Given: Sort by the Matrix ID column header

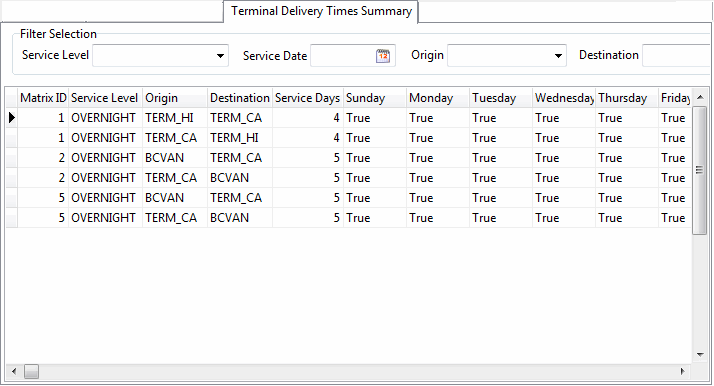Looking at the screenshot, I should [x=43, y=98].
